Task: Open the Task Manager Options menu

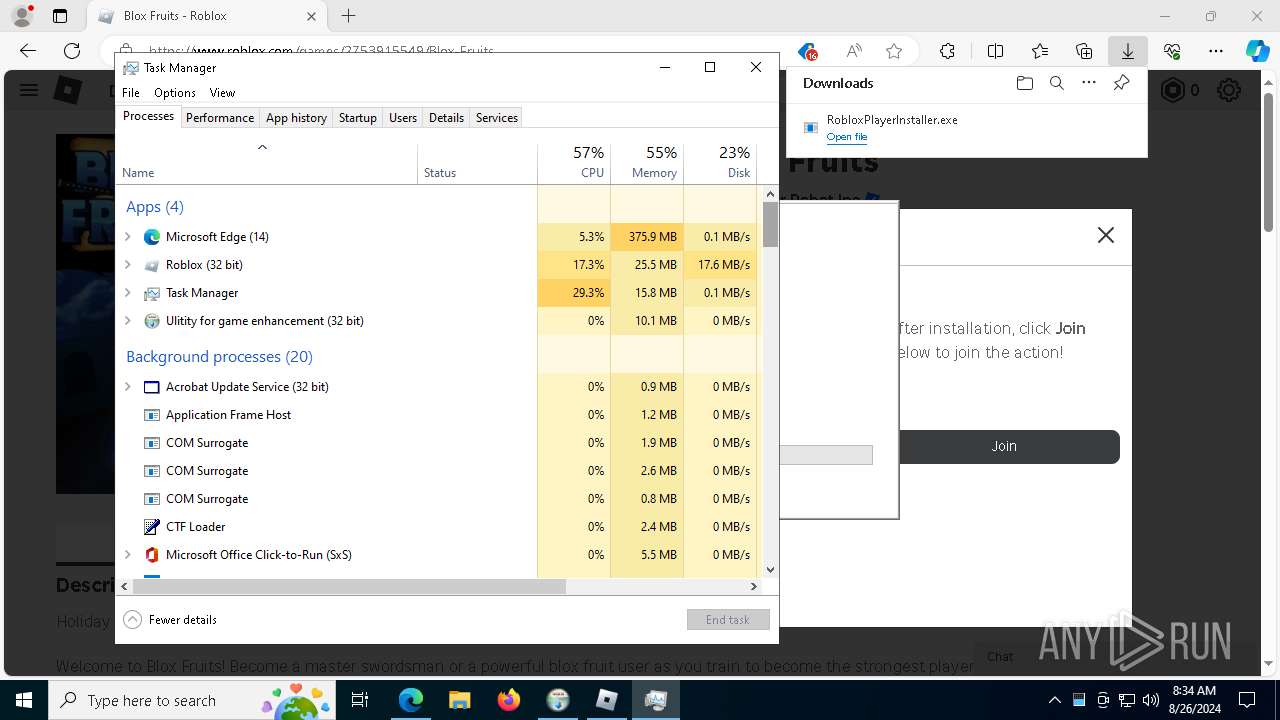Action: pos(175,93)
